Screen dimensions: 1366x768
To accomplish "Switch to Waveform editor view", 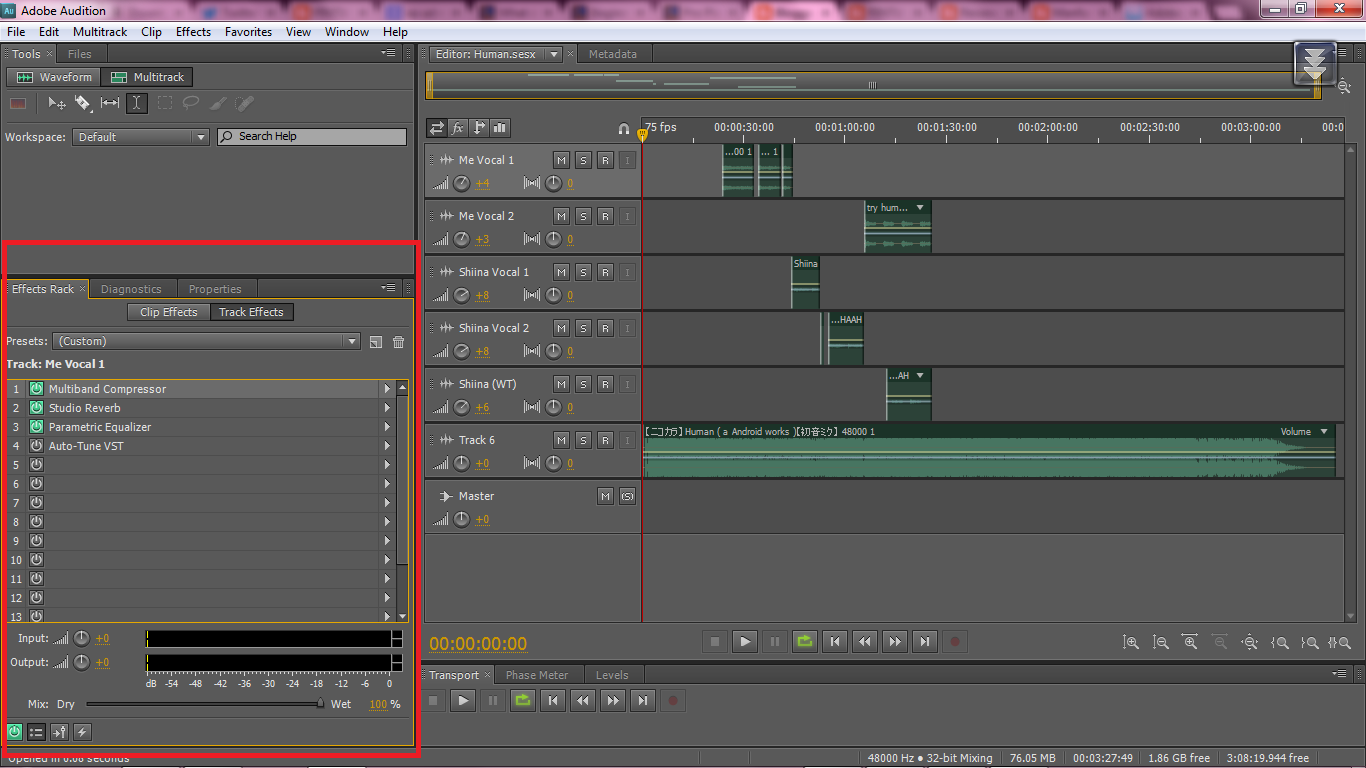I will pos(53,77).
